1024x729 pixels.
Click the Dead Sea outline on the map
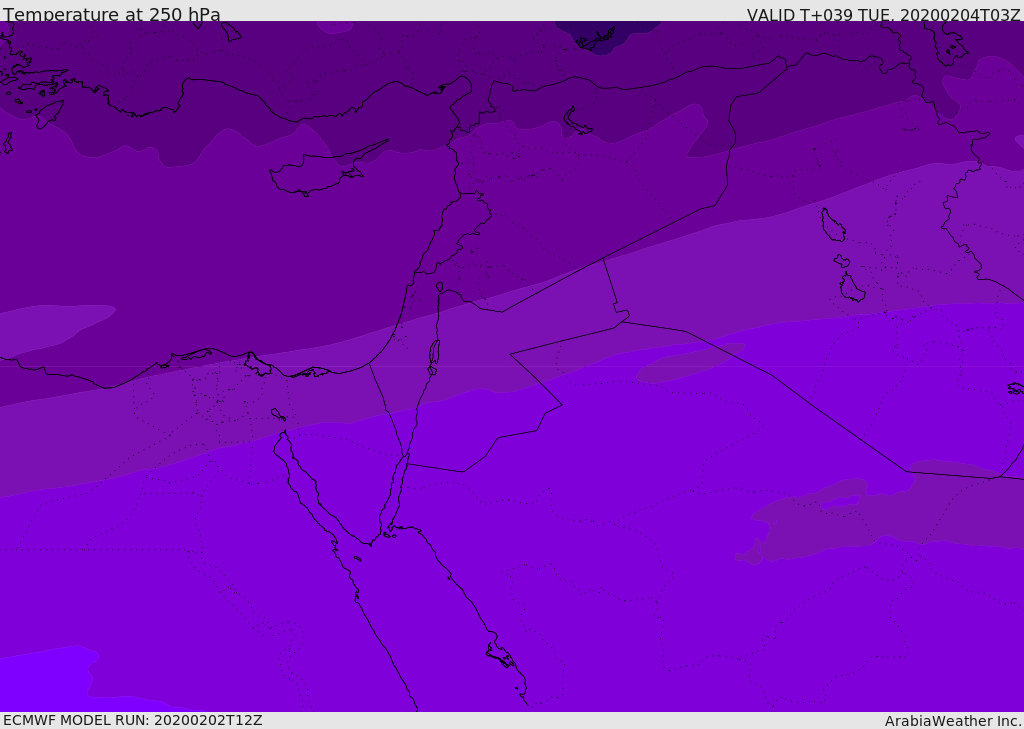[x=434, y=352]
